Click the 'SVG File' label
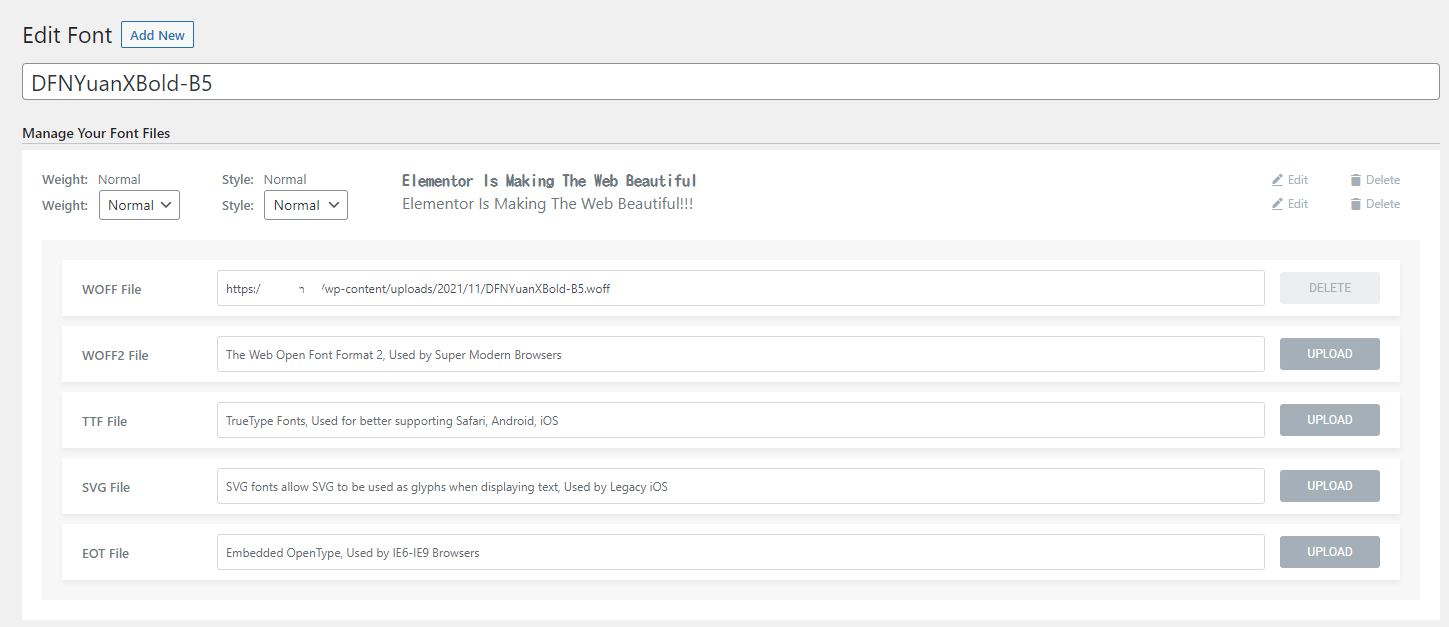The width and height of the screenshot is (1449, 627). coord(106,487)
